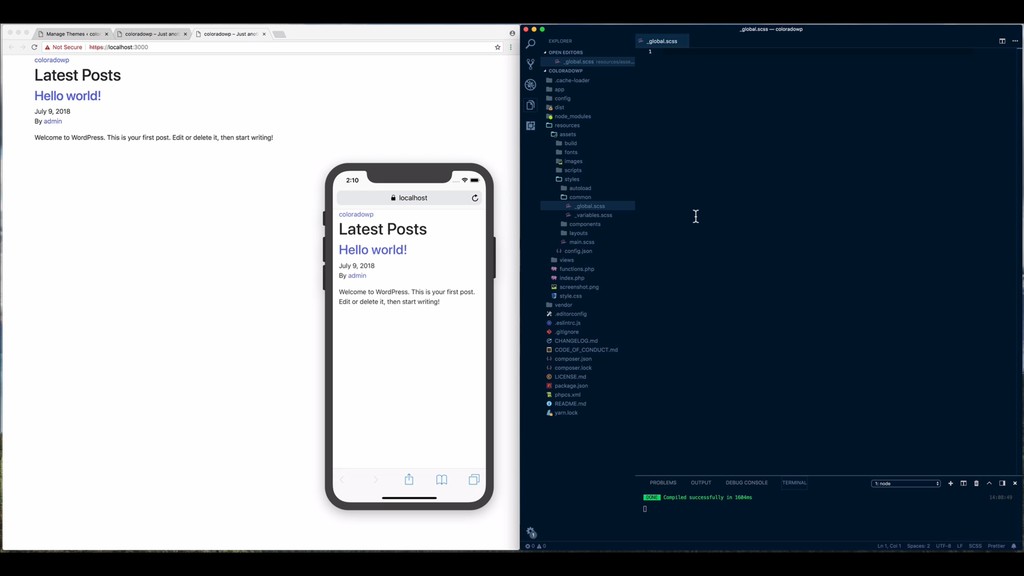The height and width of the screenshot is (576, 1024).
Task: Change language mode via SCSS status item
Action: coord(975,546)
